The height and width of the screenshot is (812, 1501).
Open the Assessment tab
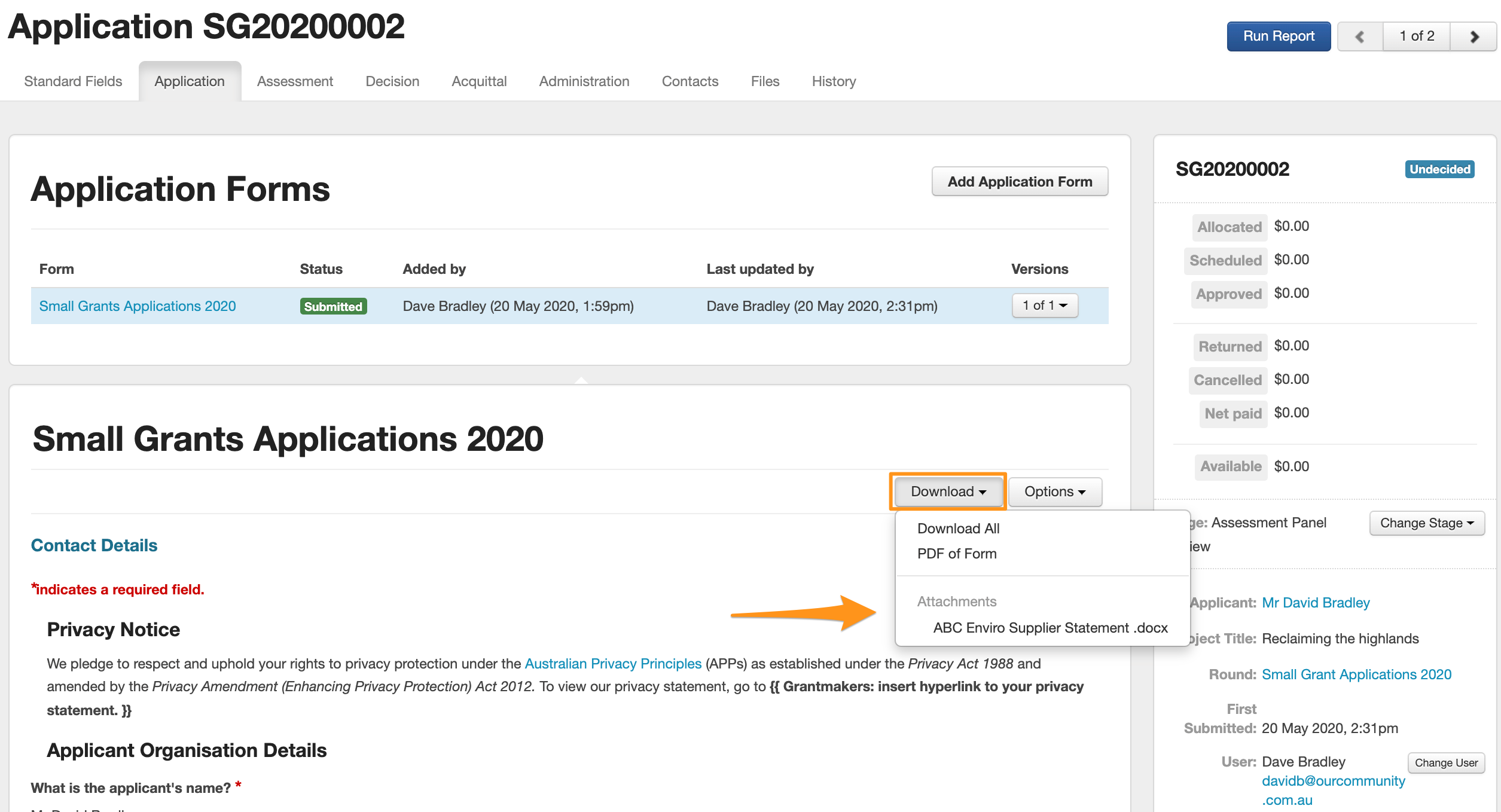pyautogui.click(x=294, y=81)
